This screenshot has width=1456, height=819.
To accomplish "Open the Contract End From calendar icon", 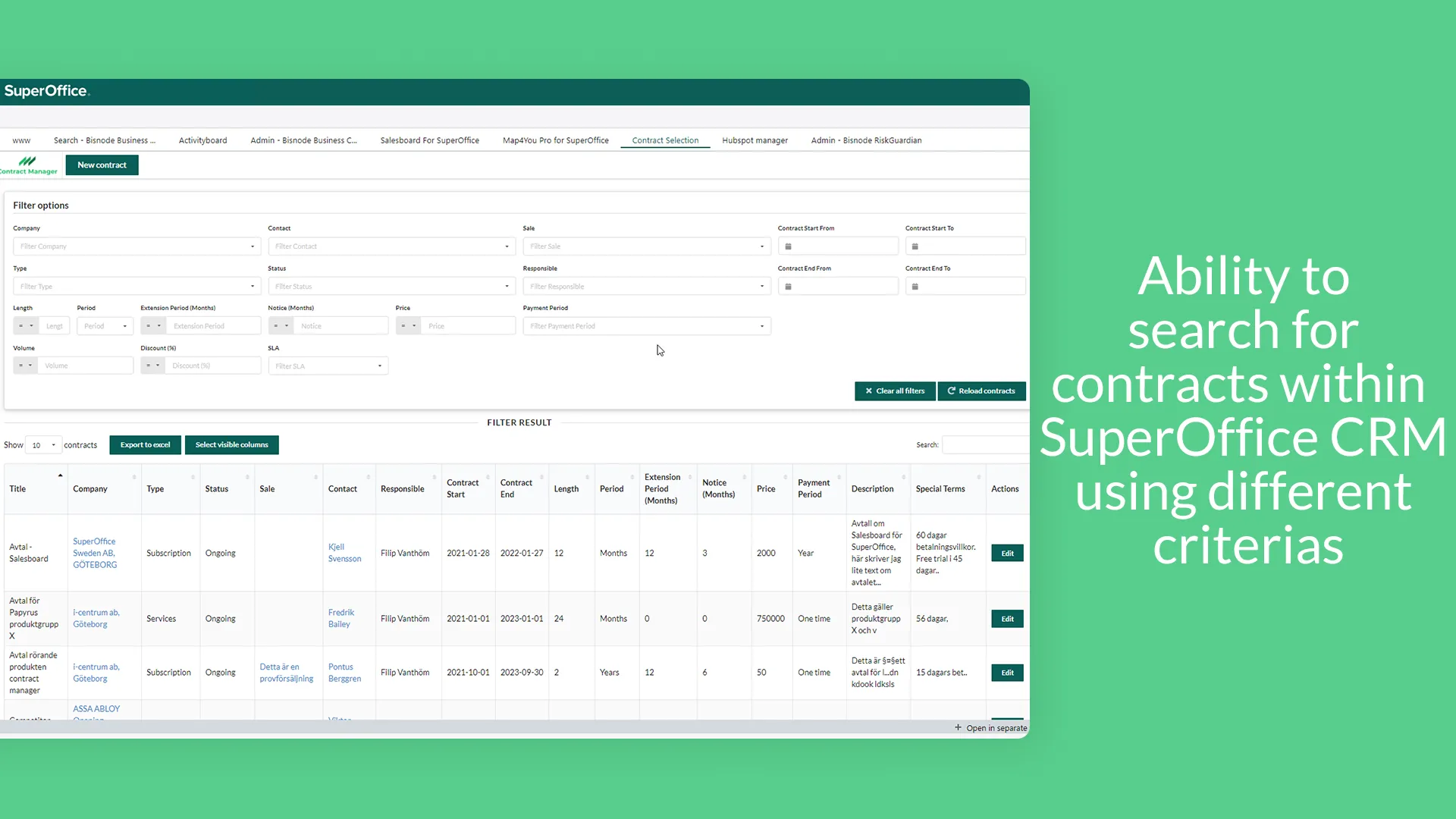I will 788,287.
